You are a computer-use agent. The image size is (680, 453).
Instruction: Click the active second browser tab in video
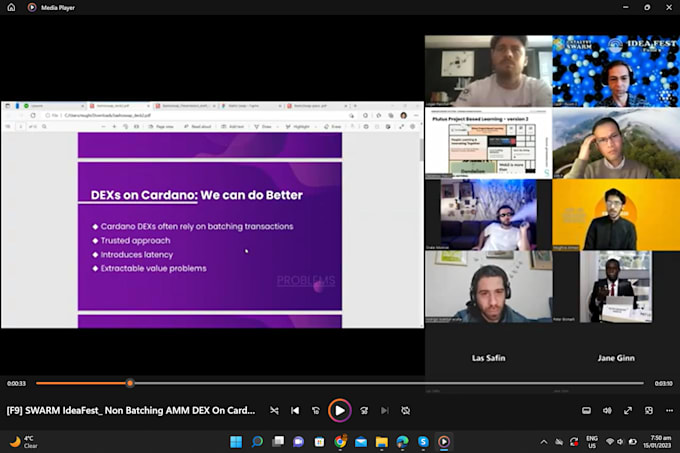pos(119,106)
